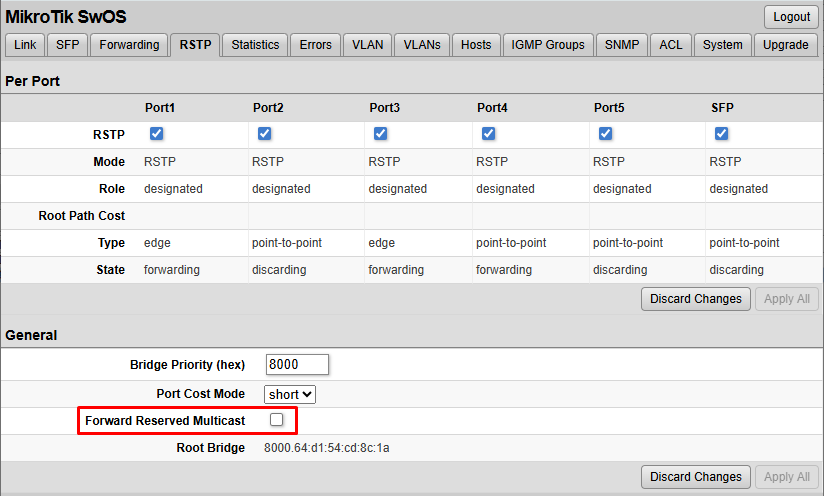Switch to the ACL tab
Image resolution: width=824 pixels, height=496 pixels.
click(671, 45)
